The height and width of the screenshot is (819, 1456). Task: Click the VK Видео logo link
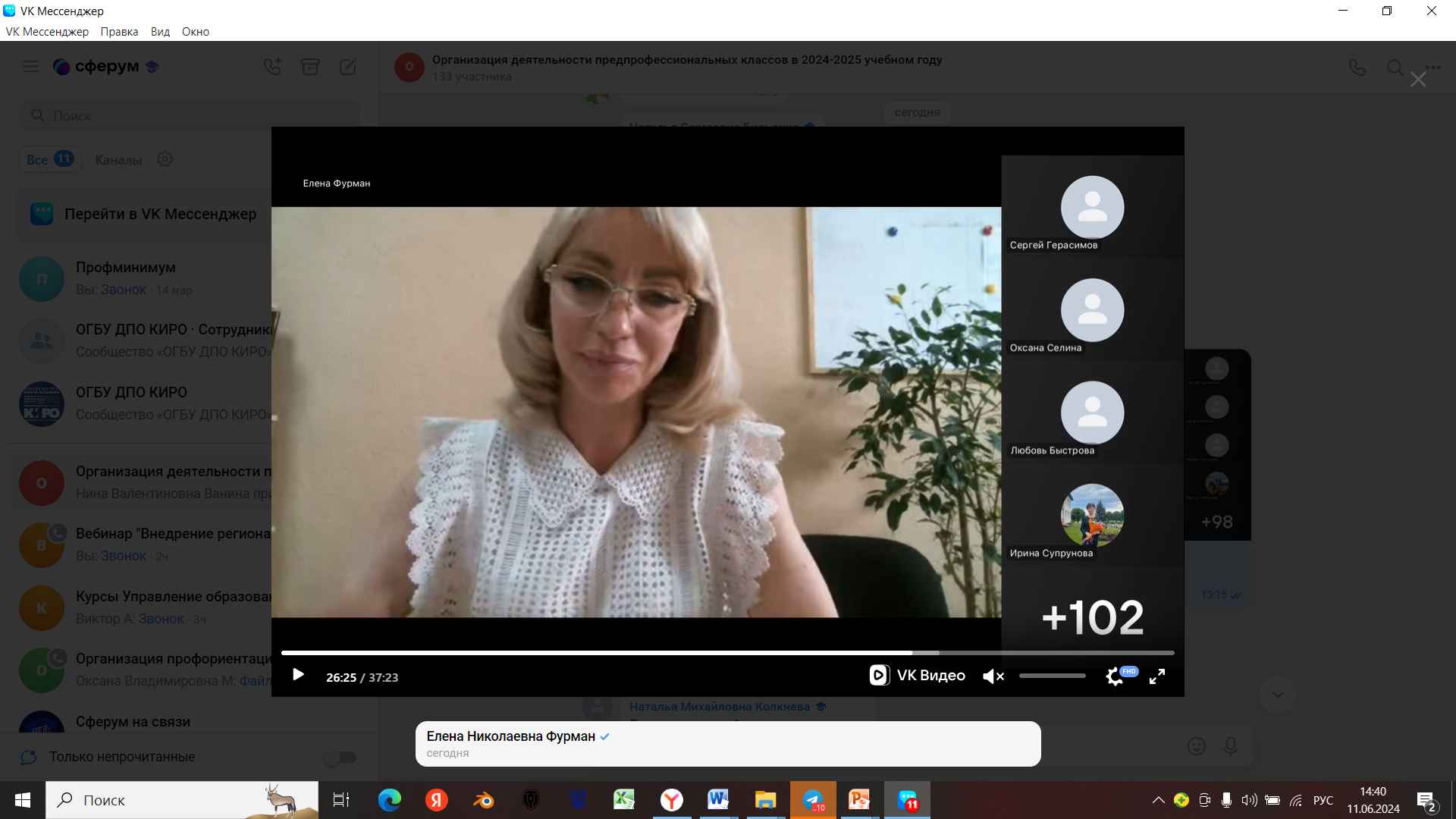[x=918, y=675]
